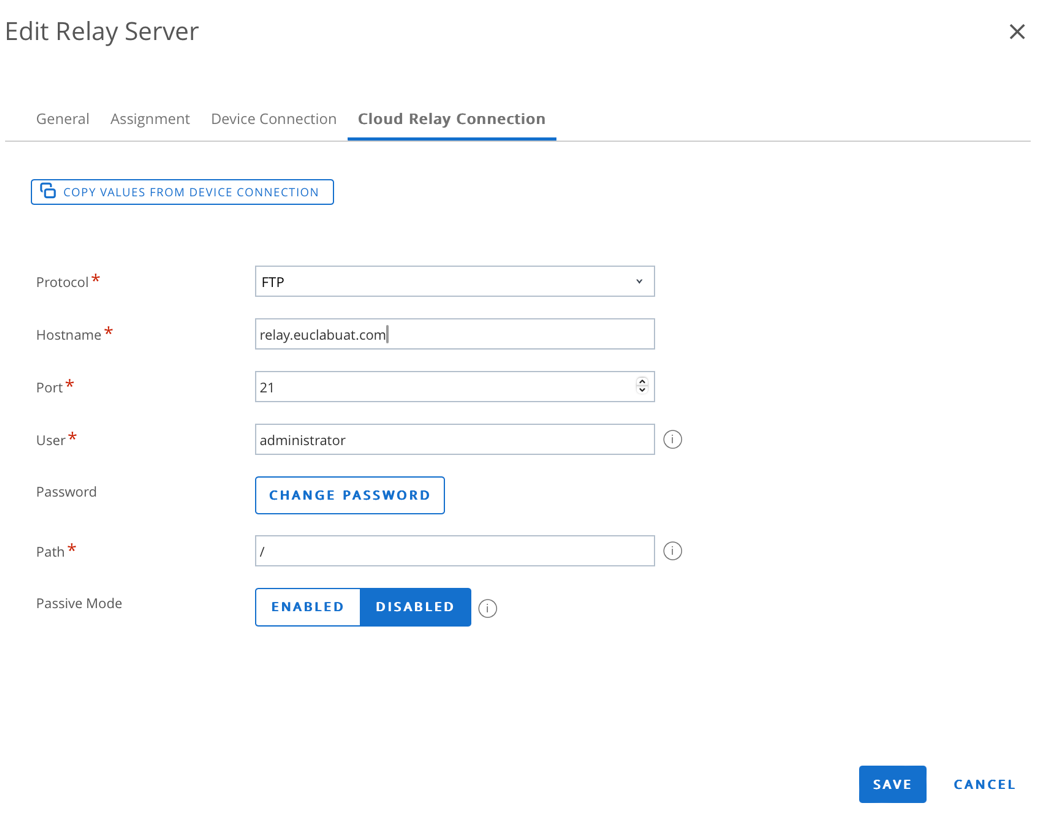Open the Protocol dropdown

[454, 282]
